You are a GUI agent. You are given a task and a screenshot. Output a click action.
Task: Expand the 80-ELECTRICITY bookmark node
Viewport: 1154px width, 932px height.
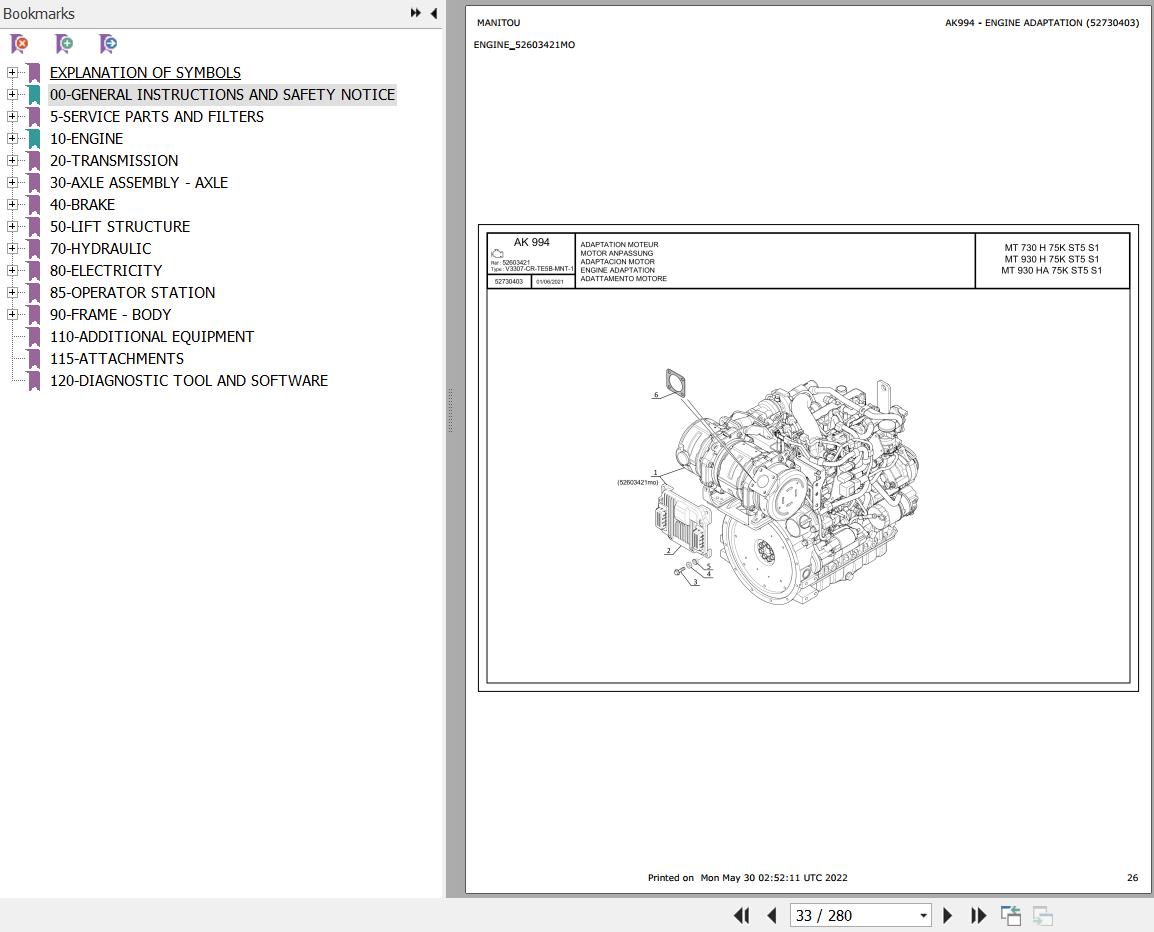[12, 270]
